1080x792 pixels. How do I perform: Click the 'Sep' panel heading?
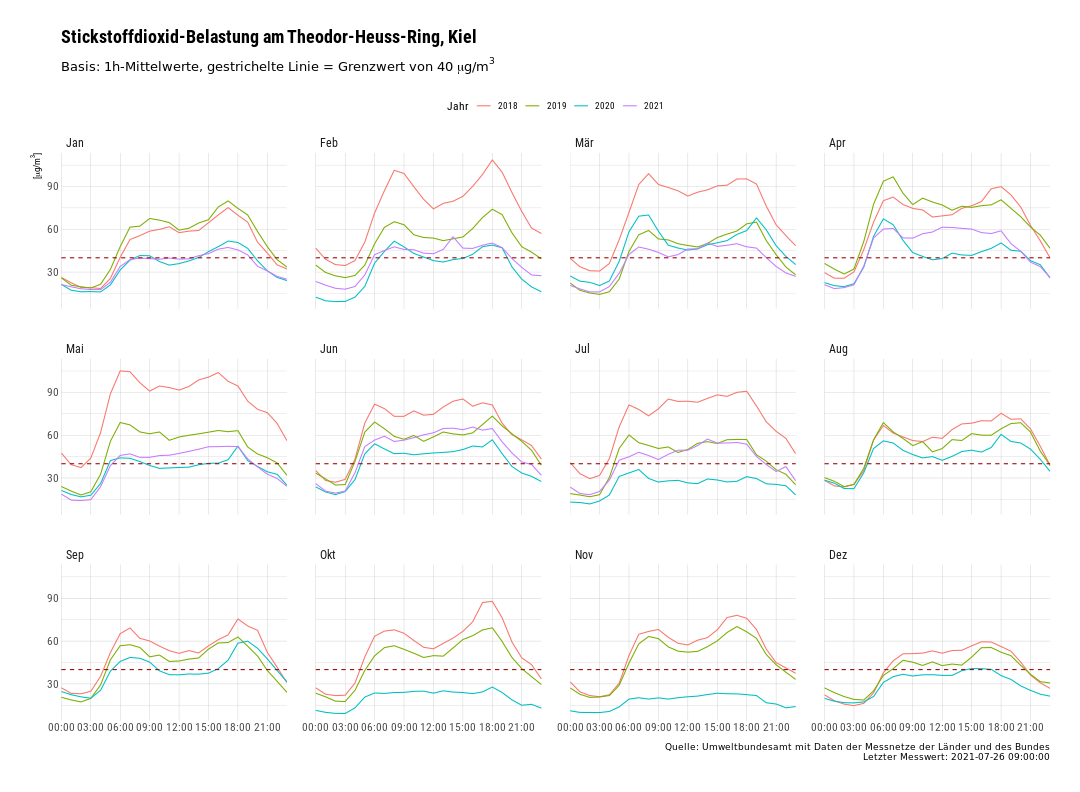(75, 555)
